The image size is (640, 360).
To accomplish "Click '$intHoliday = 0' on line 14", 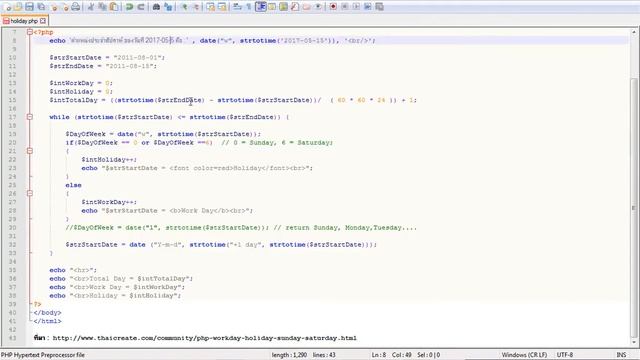I will coord(81,92).
